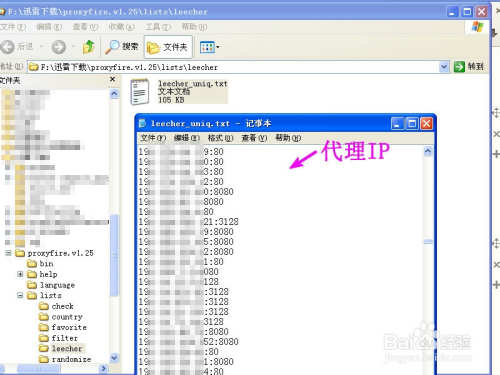The height and width of the screenshot is (375, 500).
Task: Select the leecher_uniq.txt file icon
Action: [140, 92]
